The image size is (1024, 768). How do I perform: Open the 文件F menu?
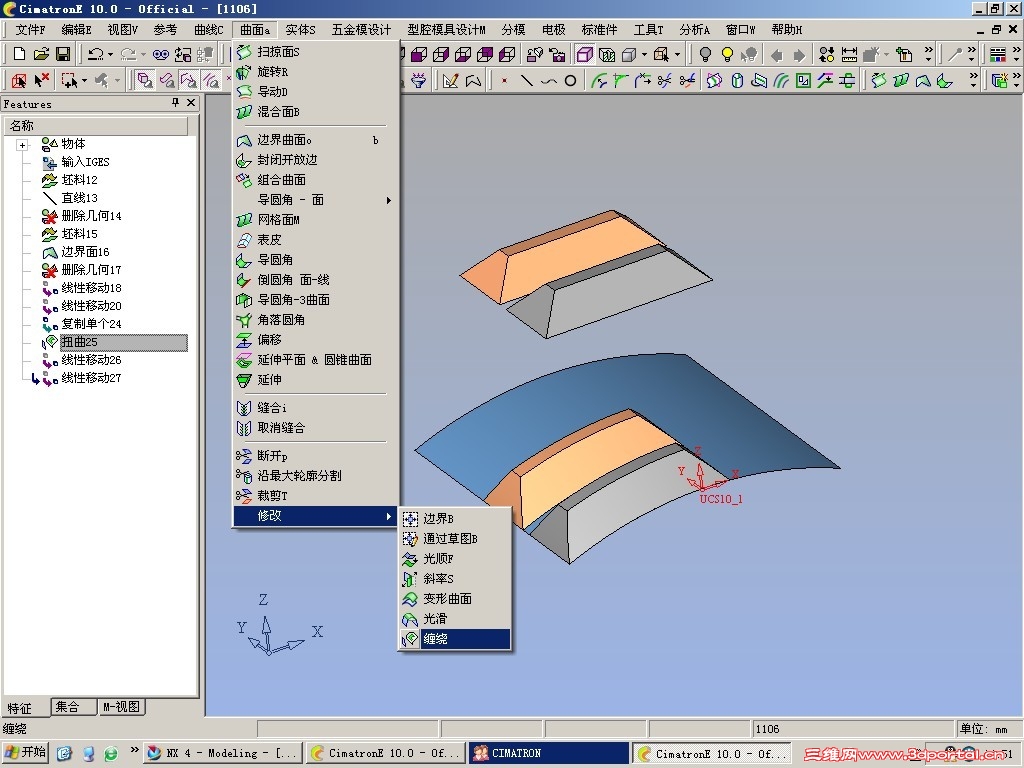(30, 29)
